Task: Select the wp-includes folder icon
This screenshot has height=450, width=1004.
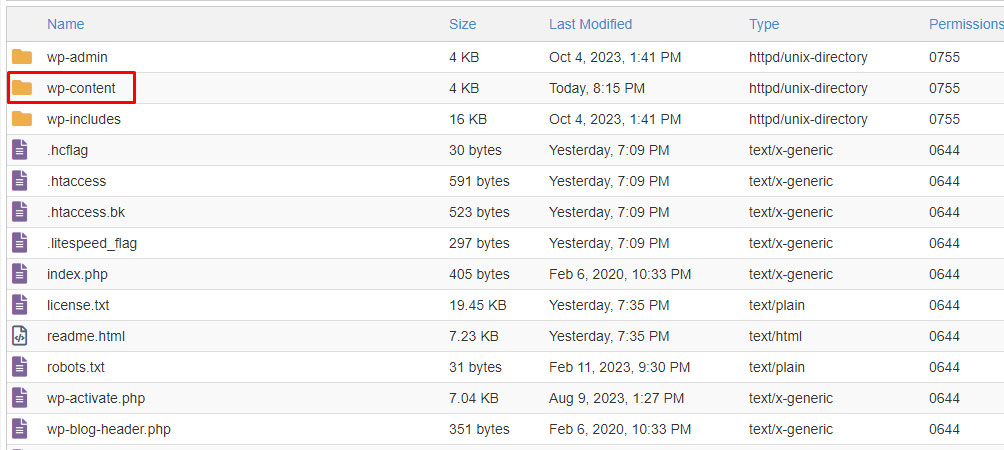Action: tap(22, 119)
